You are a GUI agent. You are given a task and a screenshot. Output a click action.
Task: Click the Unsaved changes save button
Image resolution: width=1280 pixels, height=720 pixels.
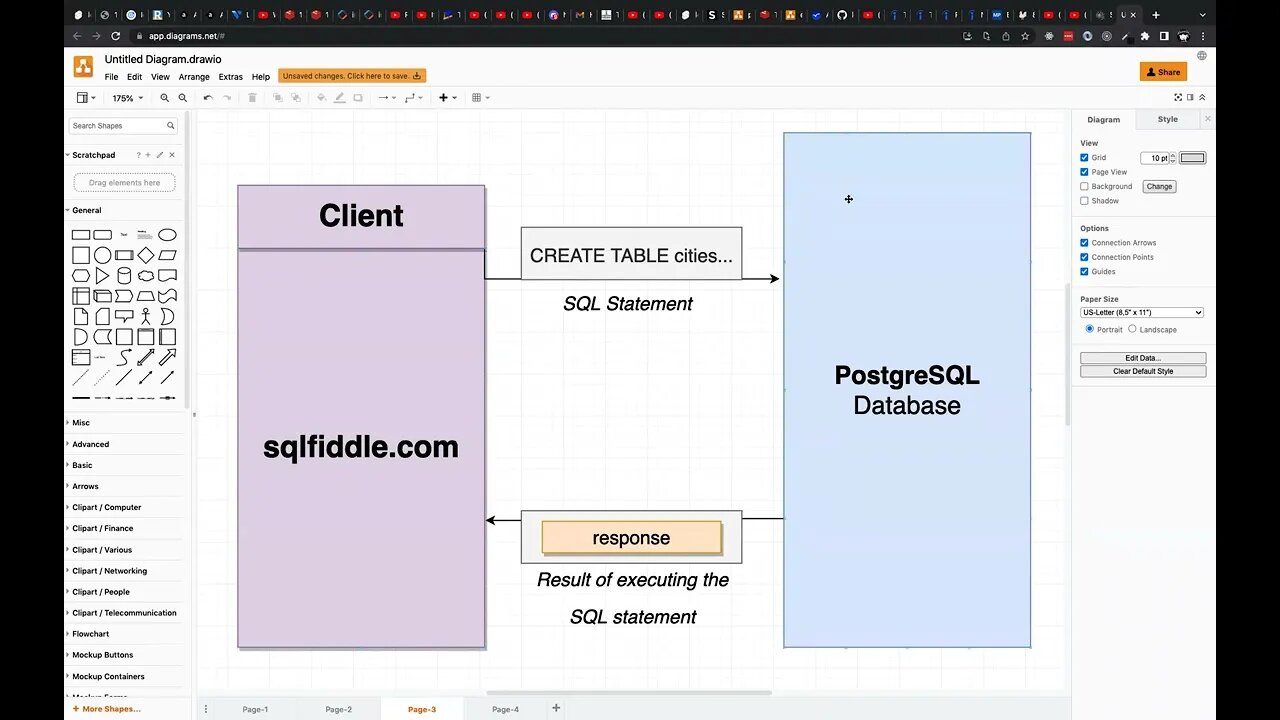352,76
